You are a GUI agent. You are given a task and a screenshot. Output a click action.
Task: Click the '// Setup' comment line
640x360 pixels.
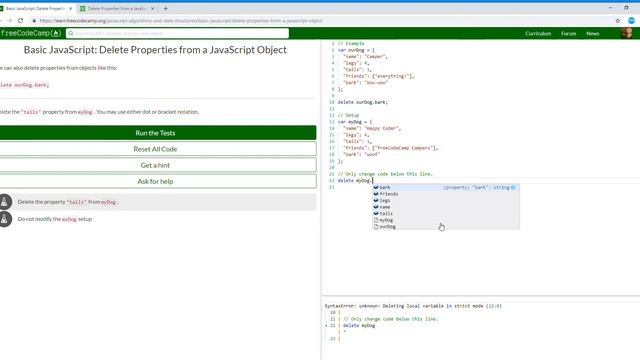click(x=348, y=115)
